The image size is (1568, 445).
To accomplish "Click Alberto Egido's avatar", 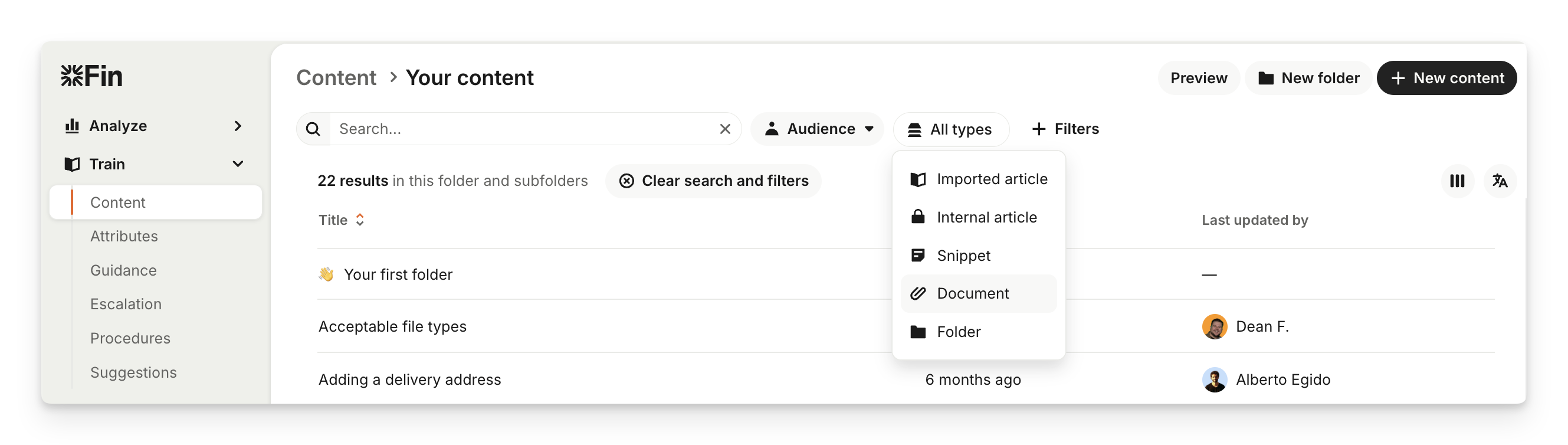I will (x=1213, y=380).
